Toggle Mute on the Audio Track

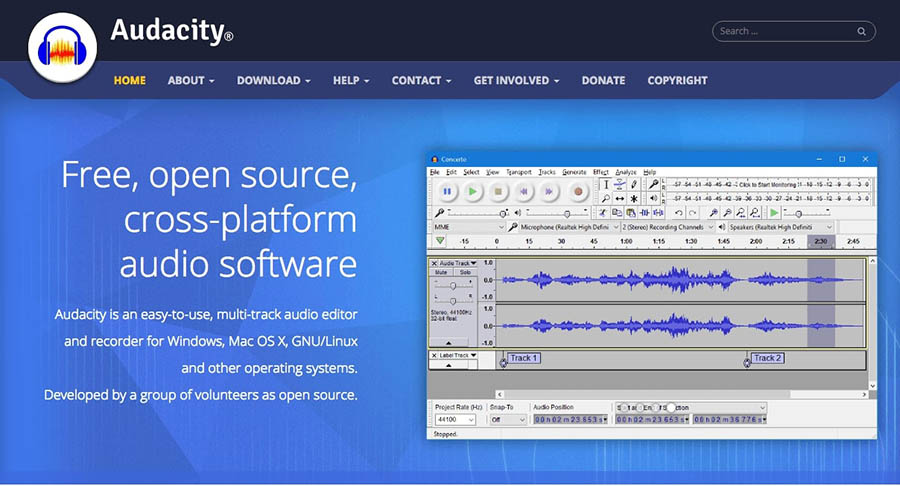(441, 273)
